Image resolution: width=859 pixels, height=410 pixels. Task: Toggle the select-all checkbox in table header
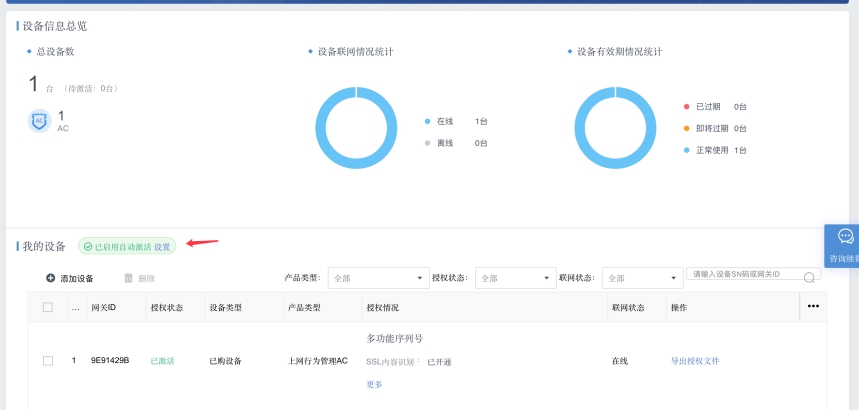[47, 307]
